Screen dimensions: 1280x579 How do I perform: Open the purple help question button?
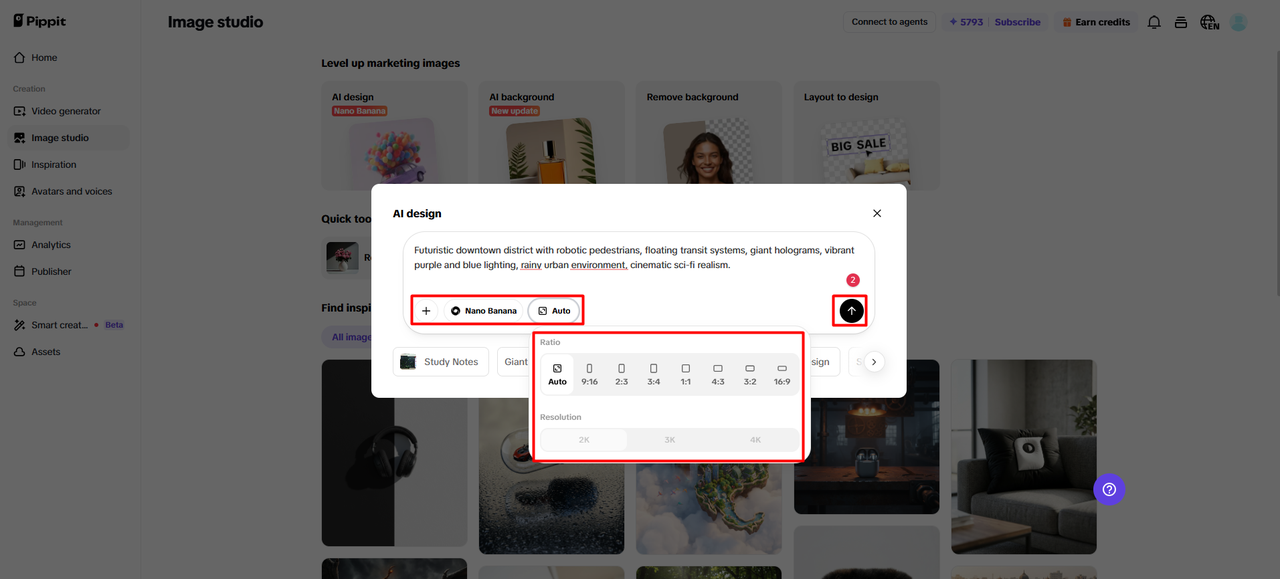[1109, 489]
